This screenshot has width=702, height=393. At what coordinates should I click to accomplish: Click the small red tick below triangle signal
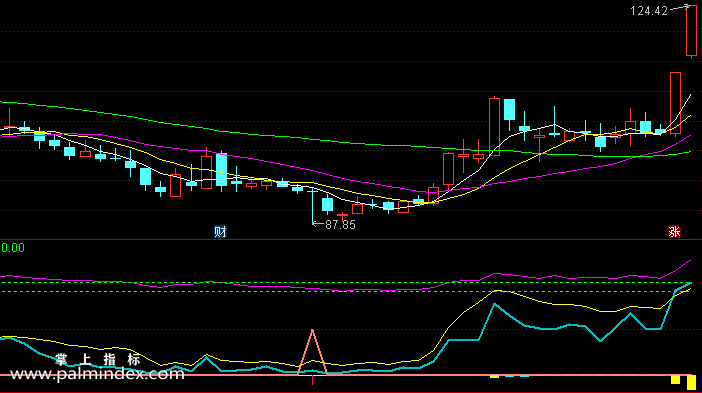click(x=312, y=380)
